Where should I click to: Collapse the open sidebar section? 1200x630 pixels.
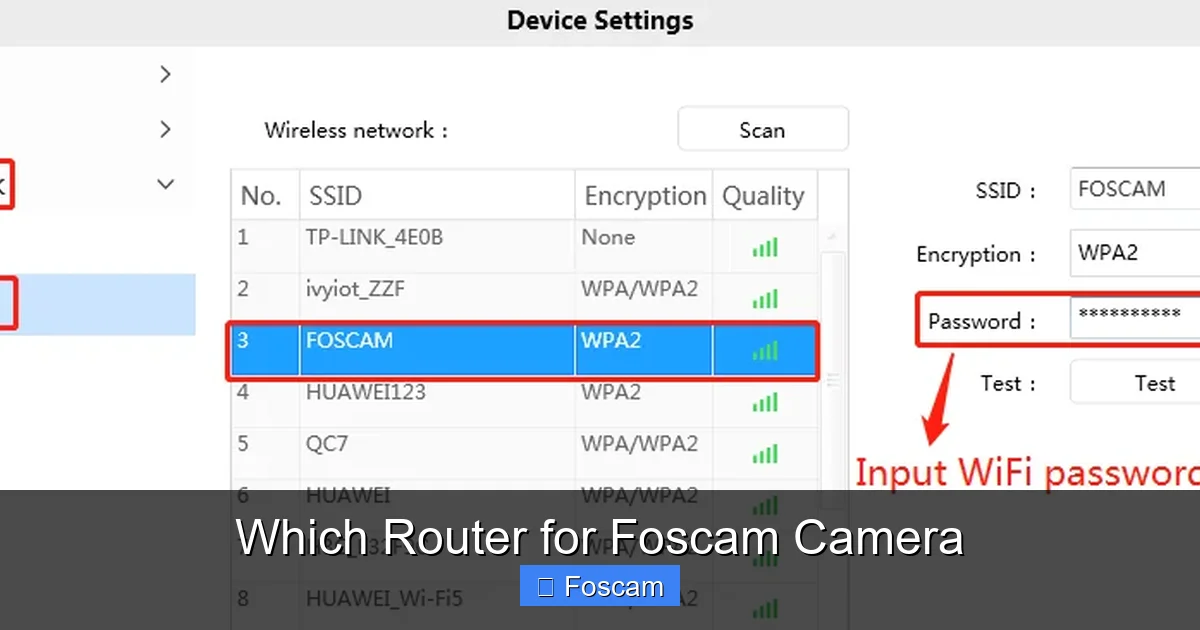[164, 184]
